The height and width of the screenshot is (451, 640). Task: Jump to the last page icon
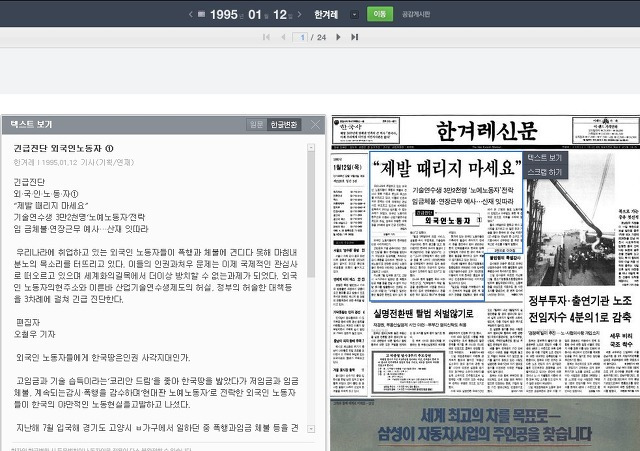[355, 37]
